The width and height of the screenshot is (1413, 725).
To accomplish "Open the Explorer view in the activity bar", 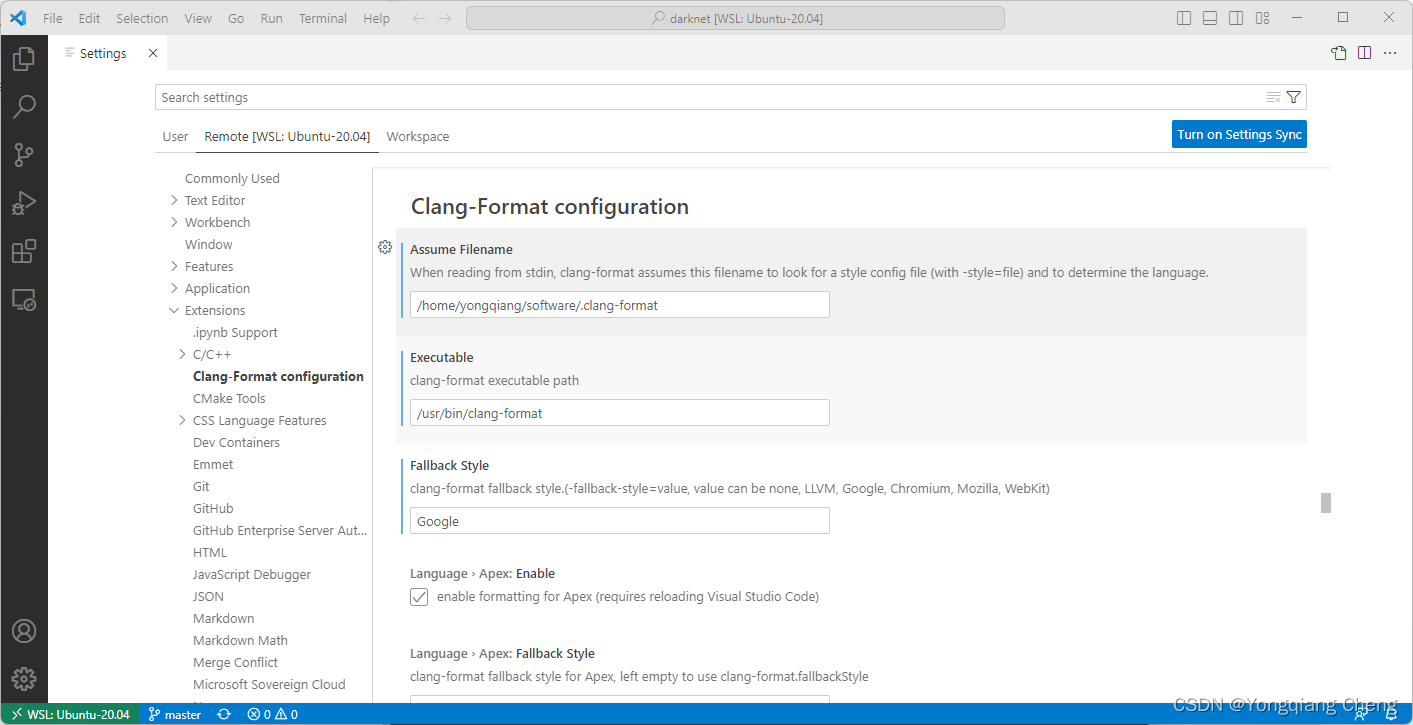I will [x=24, y=58].
